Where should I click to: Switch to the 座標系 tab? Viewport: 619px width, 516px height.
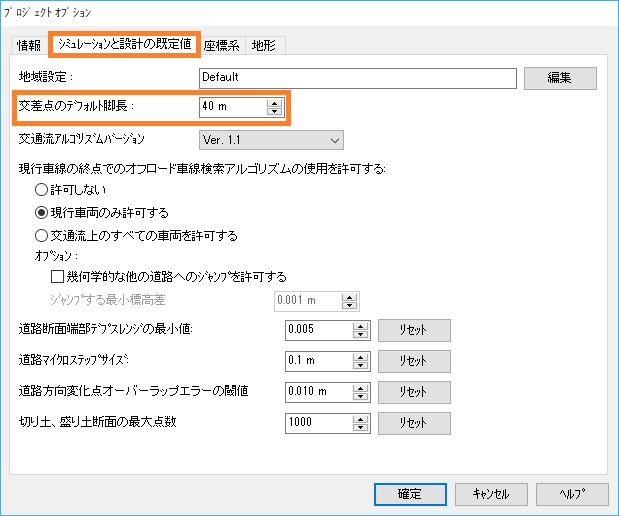click(x=222, y=45)
